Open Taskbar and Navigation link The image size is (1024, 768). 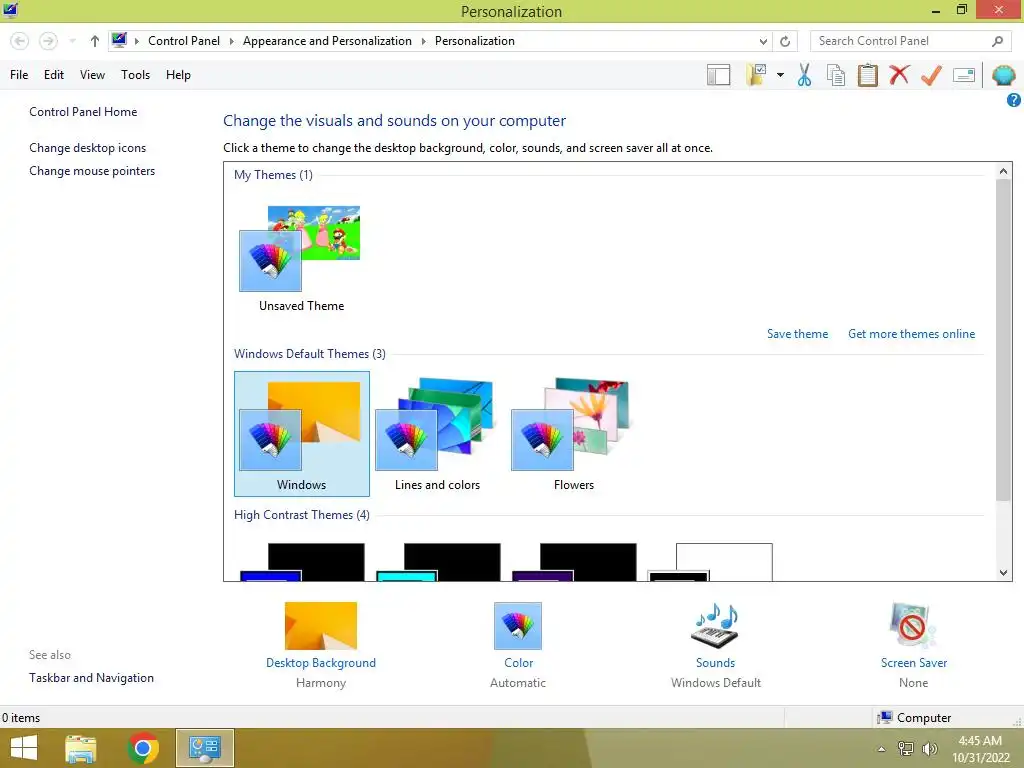pos(91,678)
